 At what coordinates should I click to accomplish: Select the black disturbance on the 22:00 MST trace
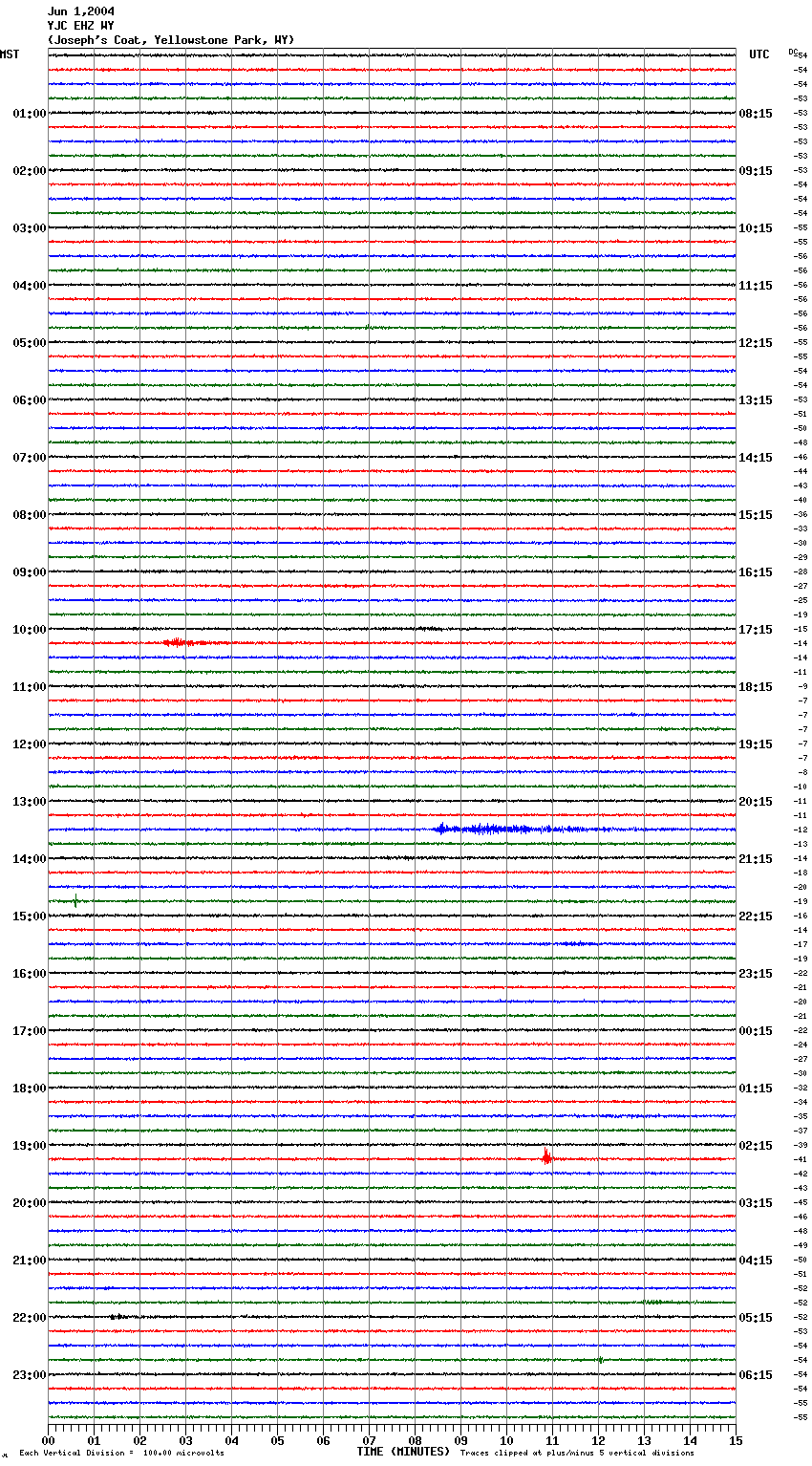click(117, 1317)
